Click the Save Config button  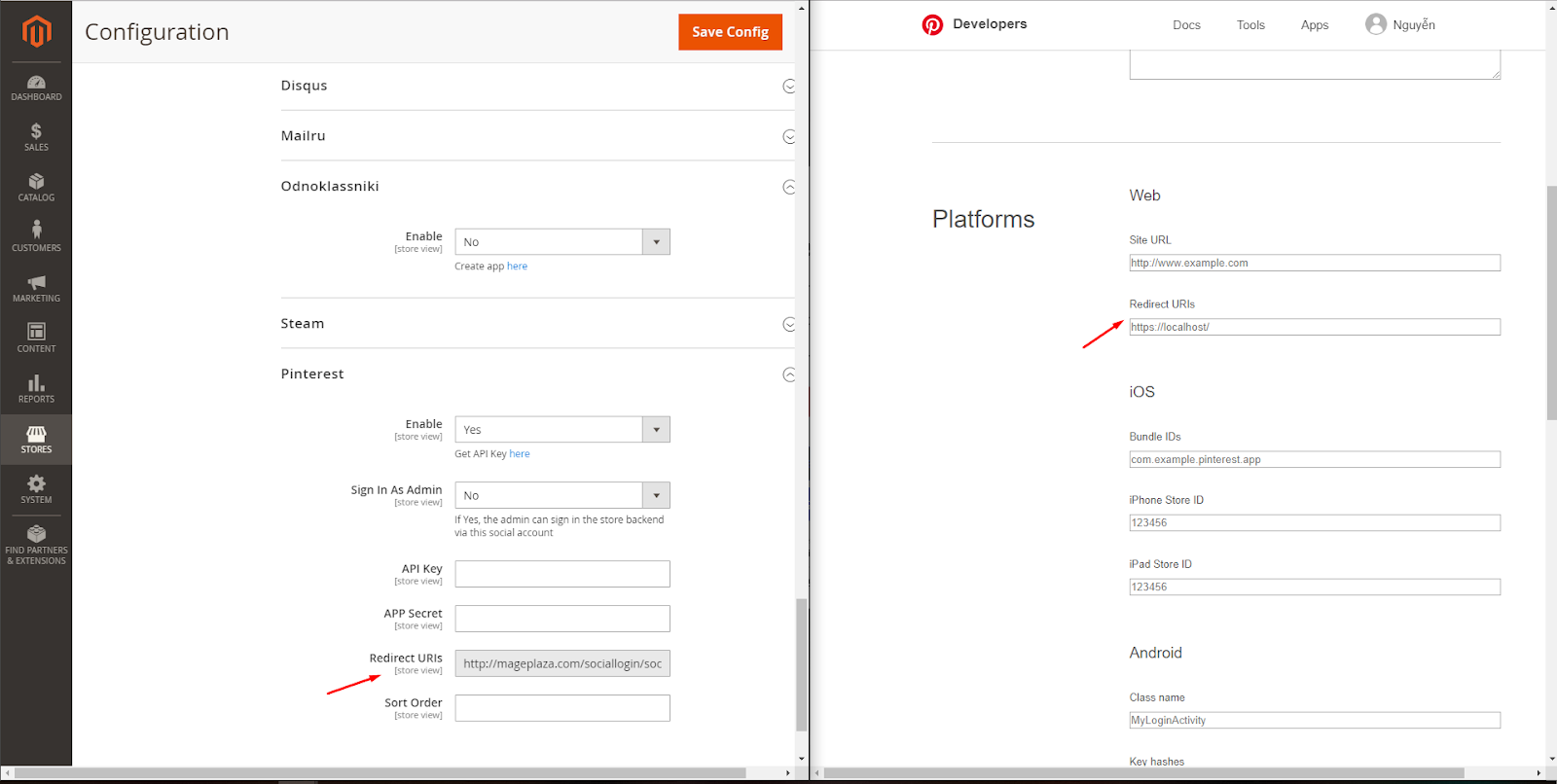pos(730,32)
